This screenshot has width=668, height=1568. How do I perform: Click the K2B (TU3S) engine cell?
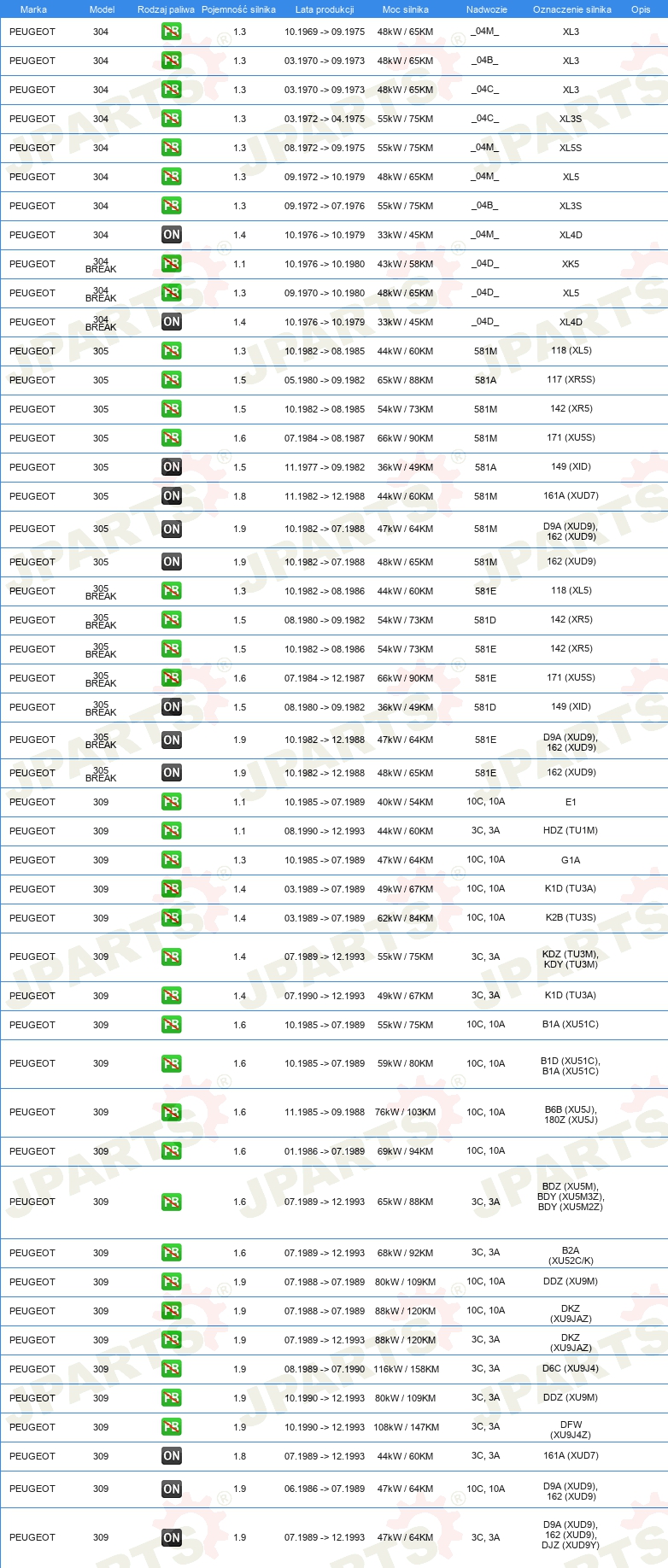pos(571,917)
